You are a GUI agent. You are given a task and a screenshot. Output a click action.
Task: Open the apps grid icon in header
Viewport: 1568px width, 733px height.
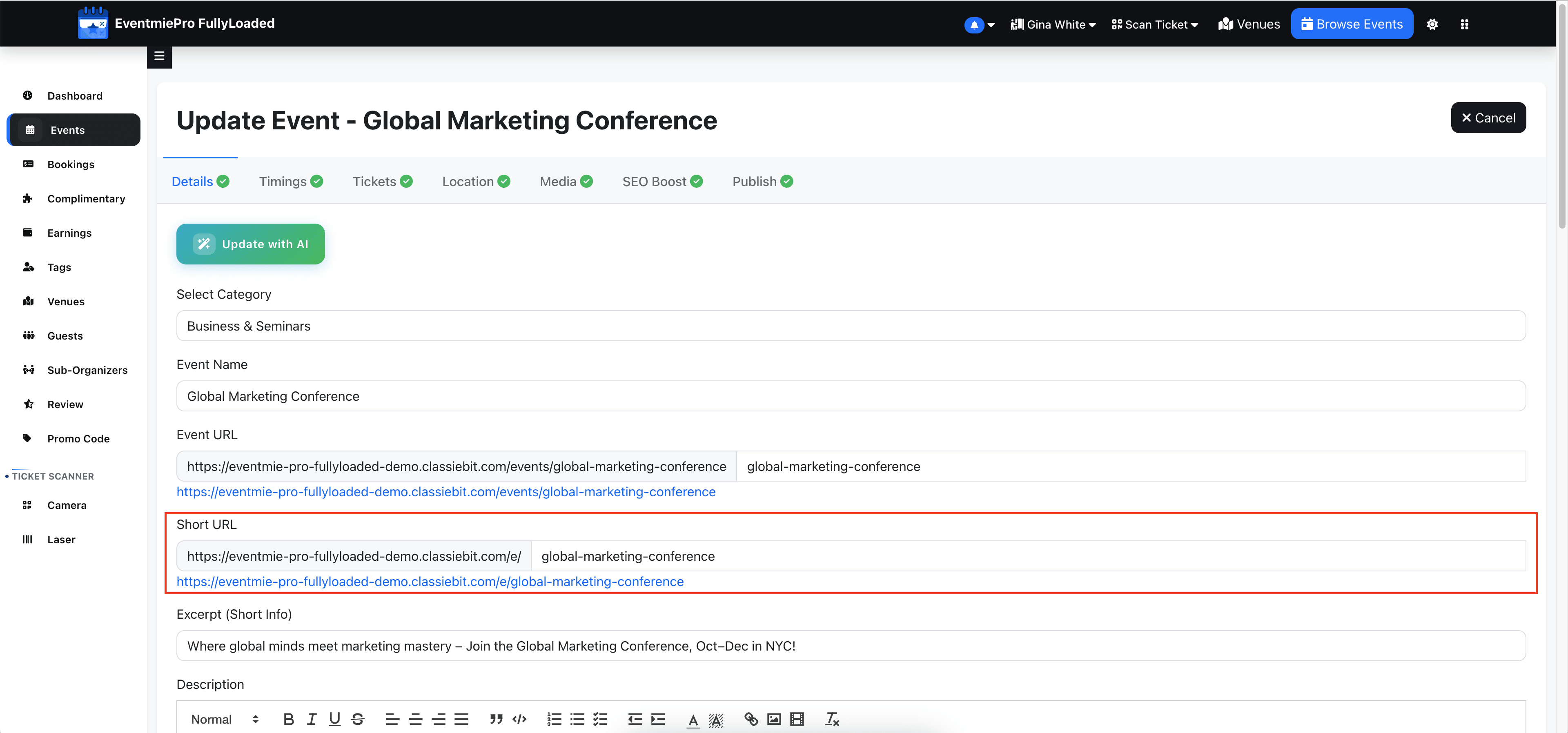[1464, 24]
